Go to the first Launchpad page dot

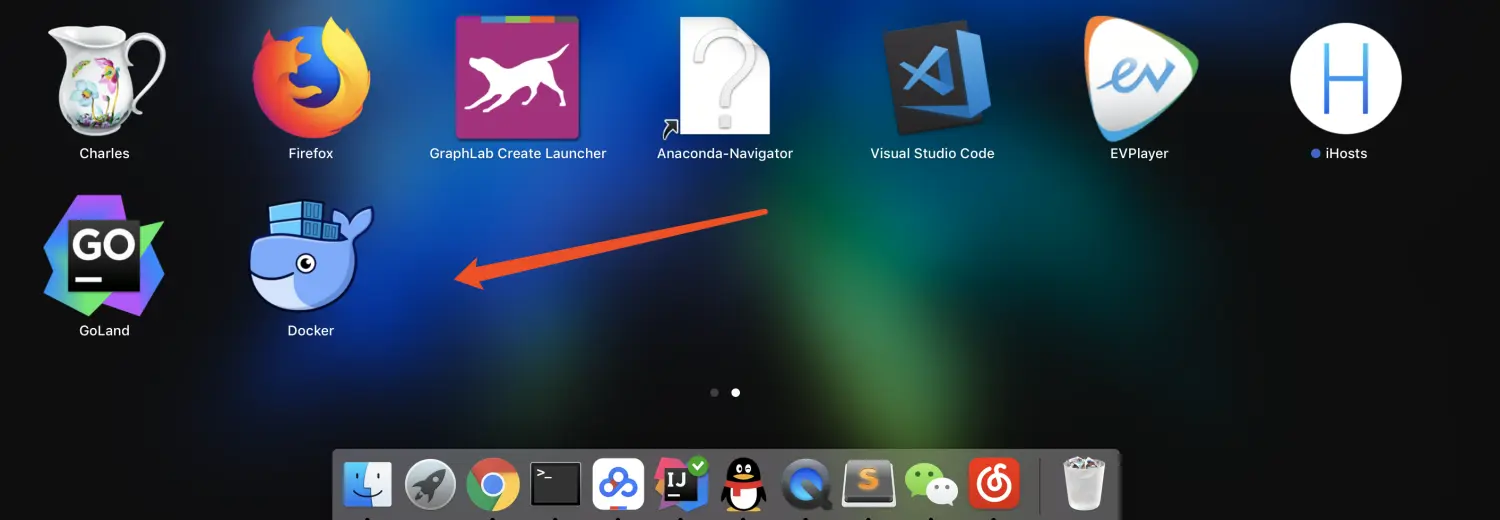[714, 393]
